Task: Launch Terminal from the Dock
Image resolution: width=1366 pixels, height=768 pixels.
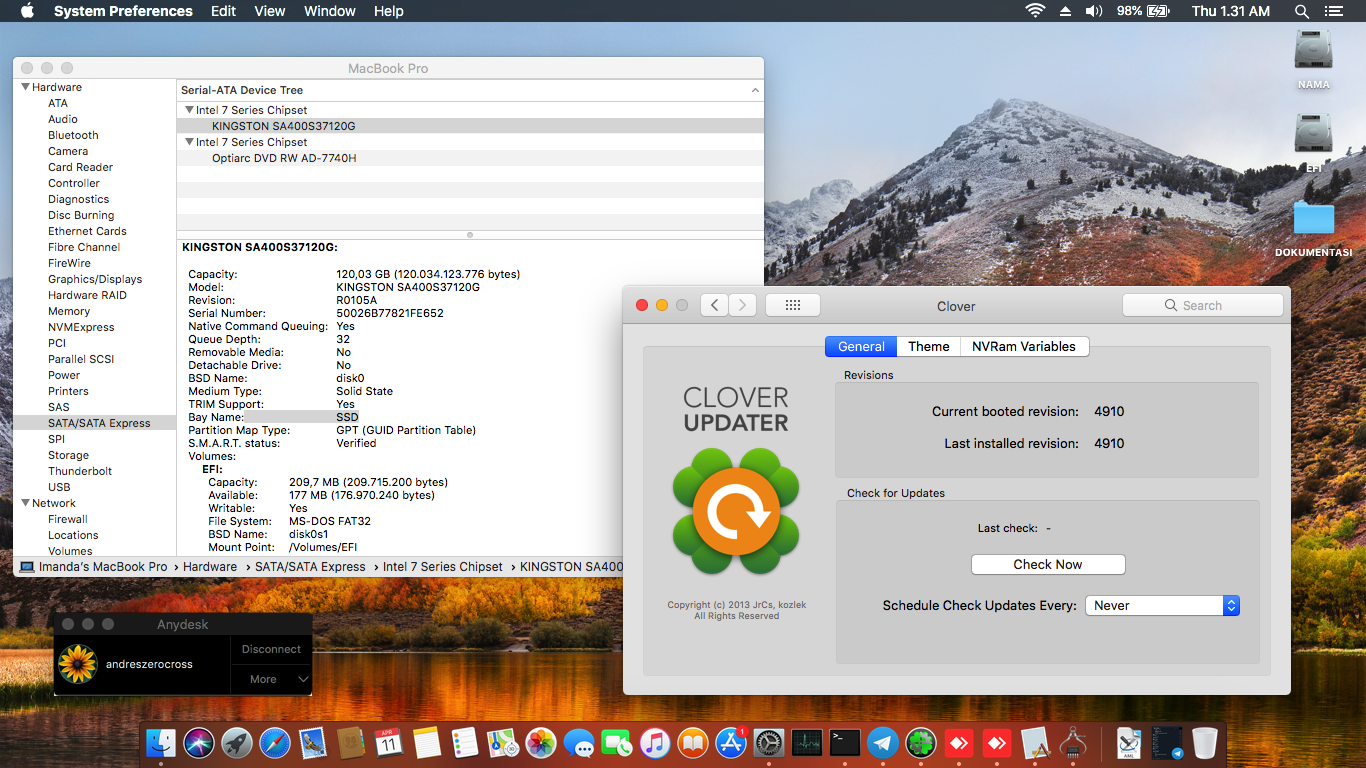Action: pos(844,743)
